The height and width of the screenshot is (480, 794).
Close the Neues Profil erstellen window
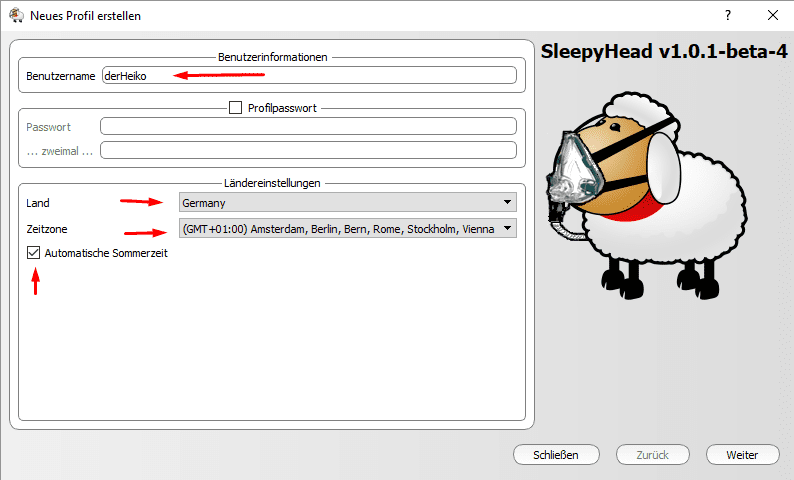pyautogui.click(x=772, y=15)
